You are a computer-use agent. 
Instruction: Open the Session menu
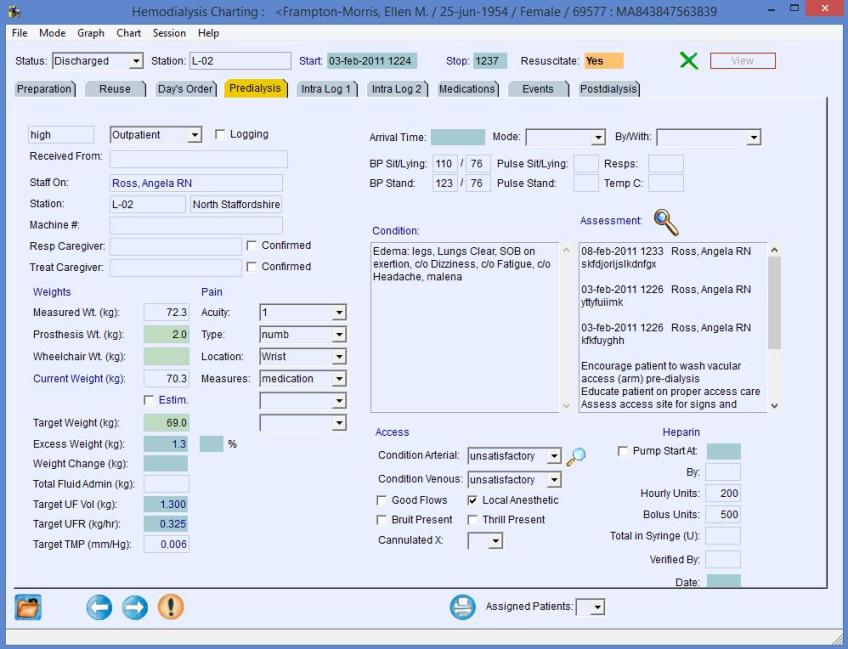(x=169, y=33)
